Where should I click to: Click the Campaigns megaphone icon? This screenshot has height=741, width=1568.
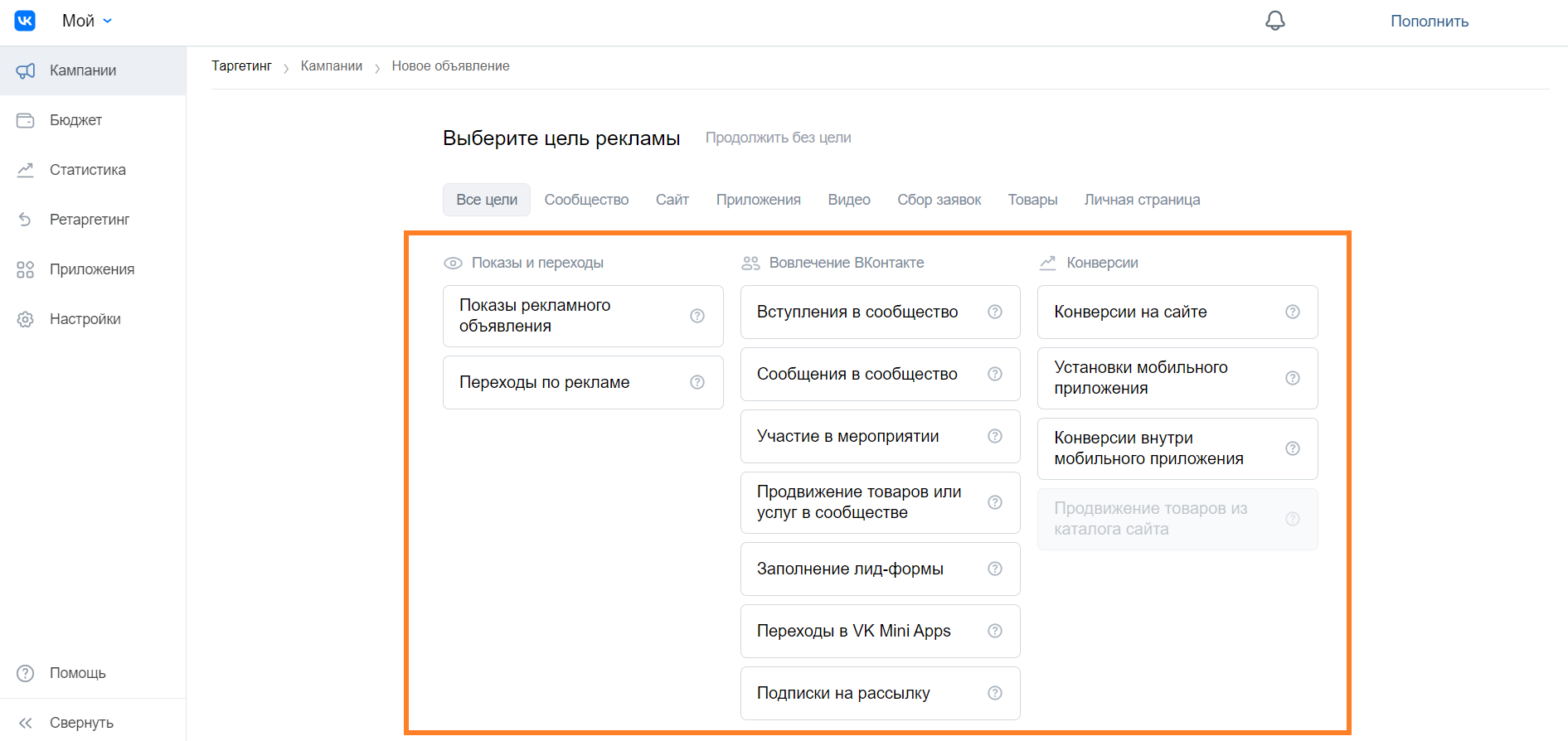tap(26, 70)
